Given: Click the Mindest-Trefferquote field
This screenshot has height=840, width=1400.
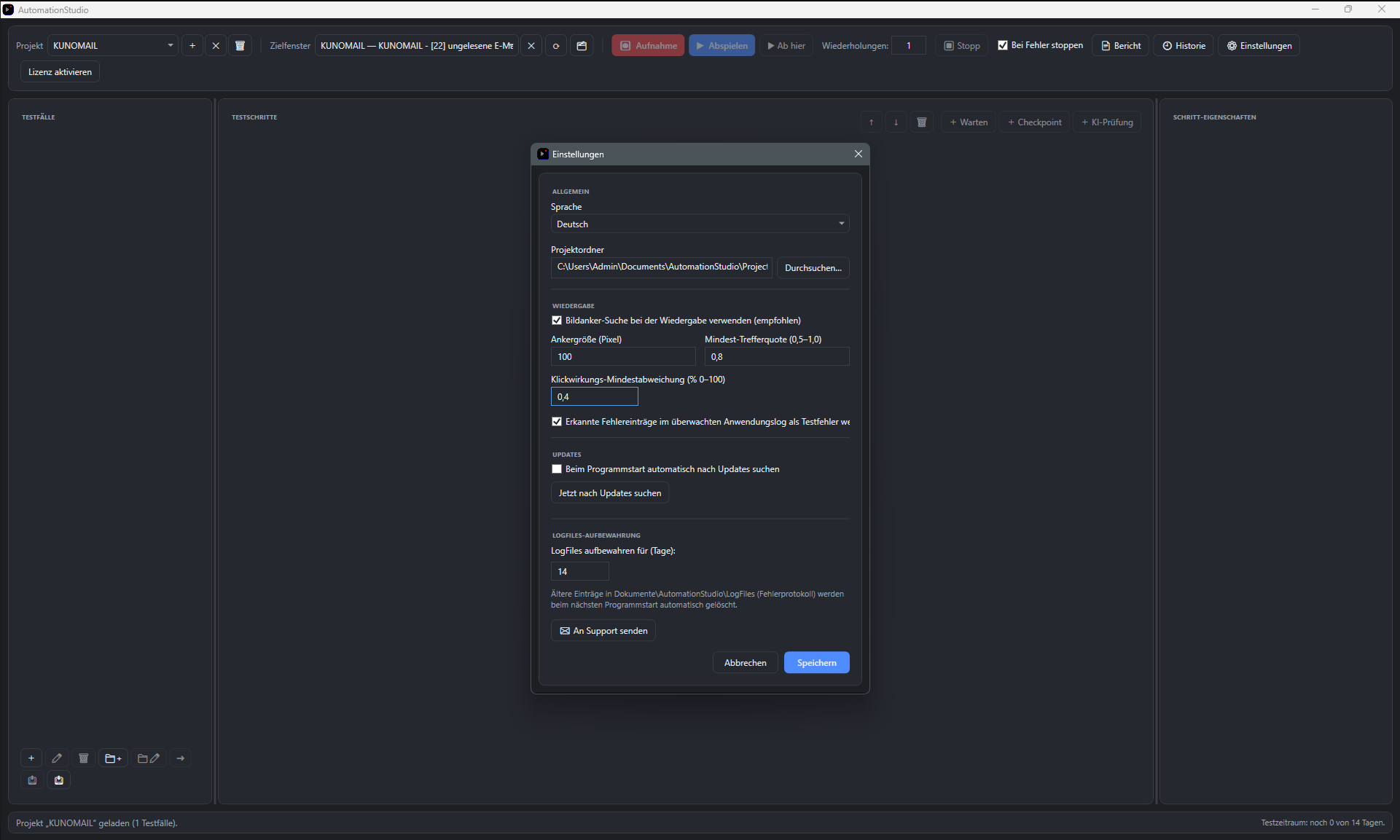Looking at the screenshot, I should tap(777, 356).
